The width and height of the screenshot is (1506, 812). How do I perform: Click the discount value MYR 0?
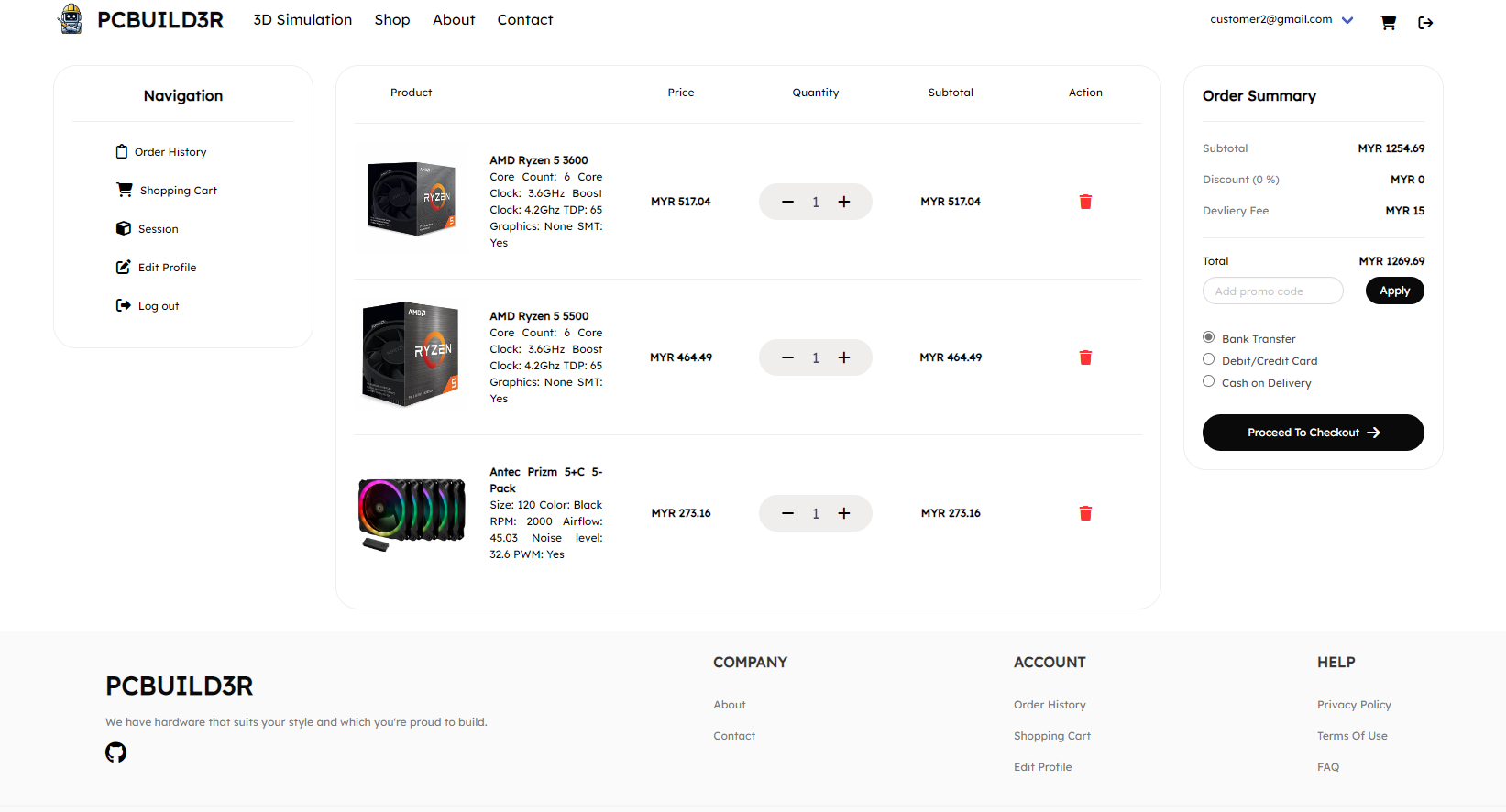point(1408,180)
